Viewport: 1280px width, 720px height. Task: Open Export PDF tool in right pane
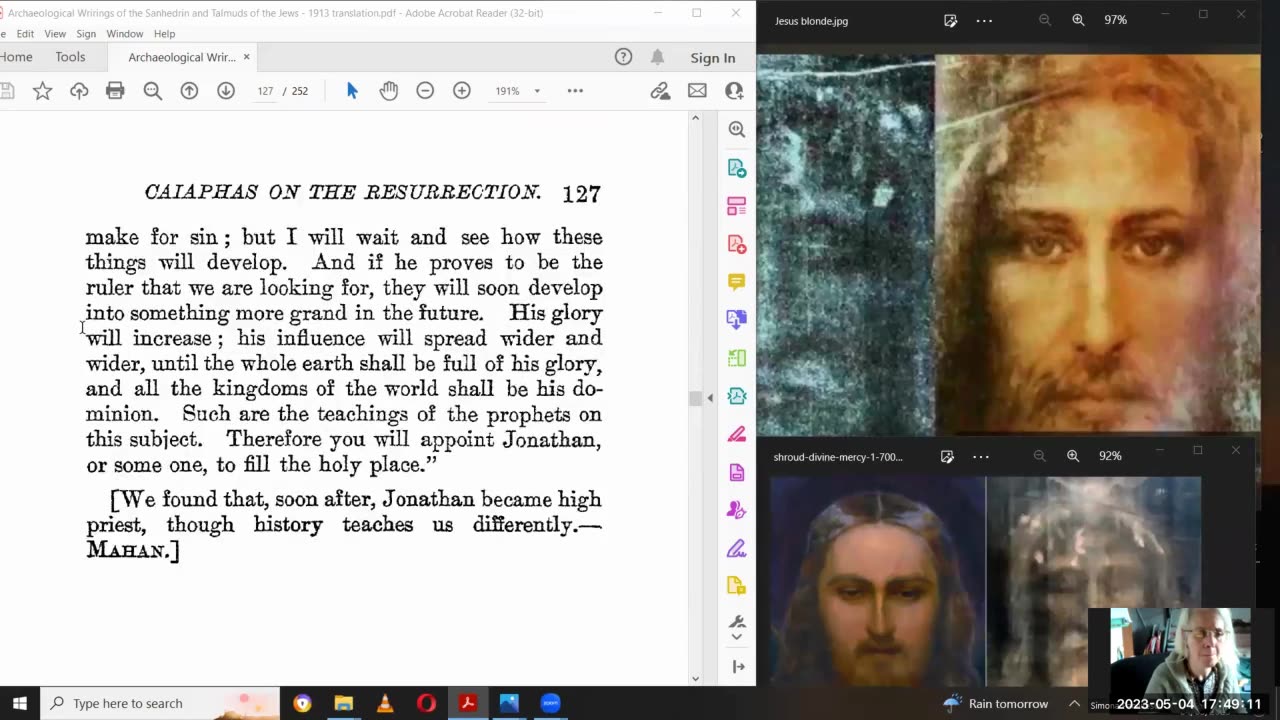pyautogui.click(x=737, y=168)
